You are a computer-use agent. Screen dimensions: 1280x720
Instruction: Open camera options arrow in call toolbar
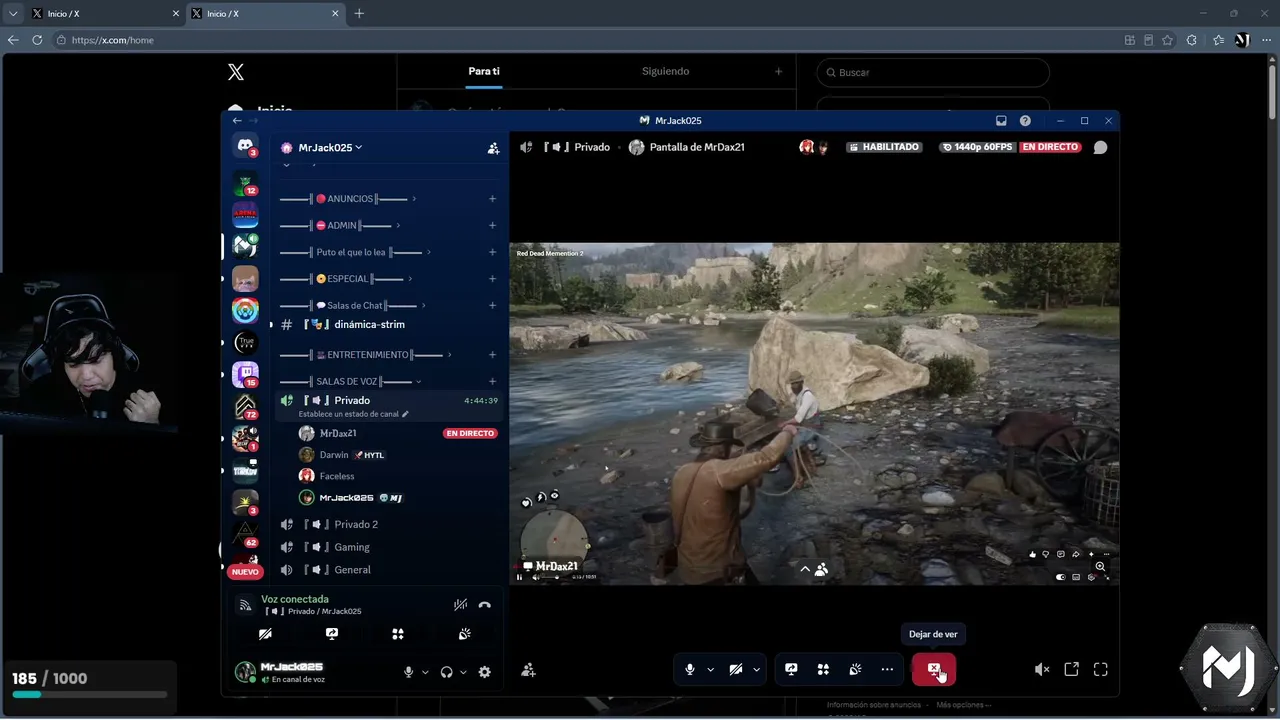[x=757, y=670]
